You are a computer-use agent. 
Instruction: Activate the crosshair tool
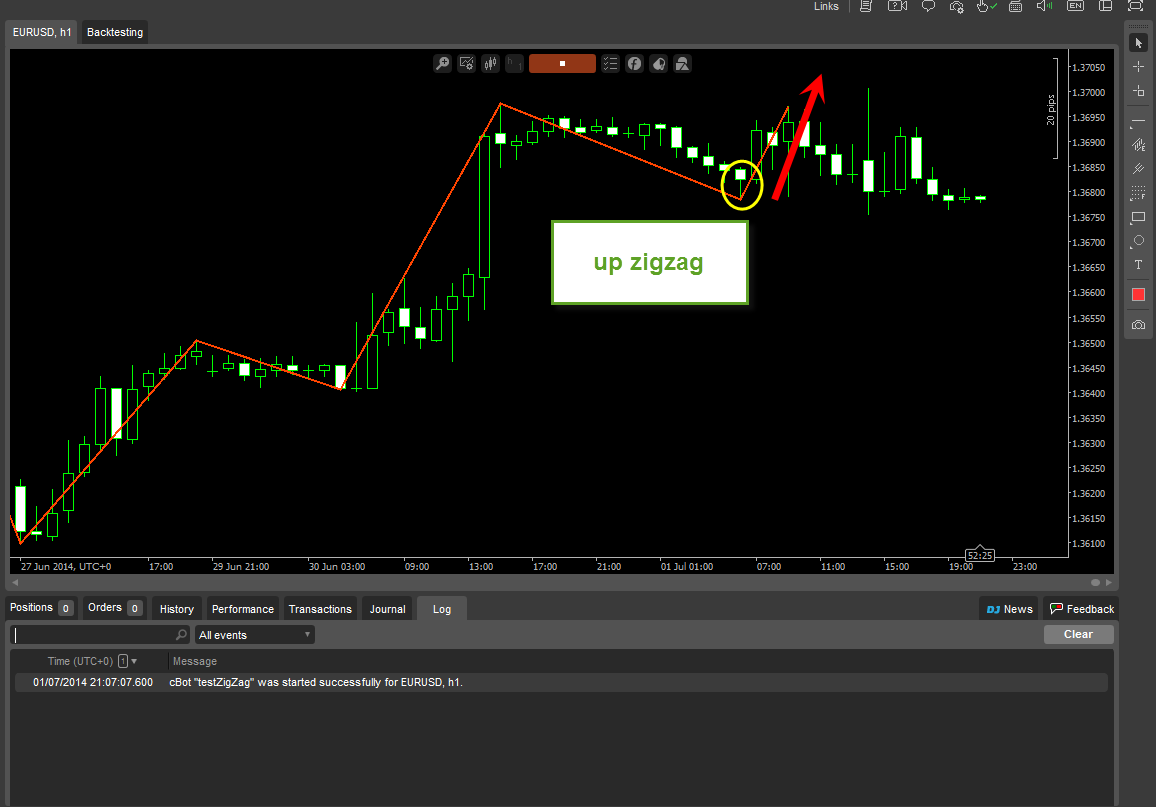[1138, 67]
